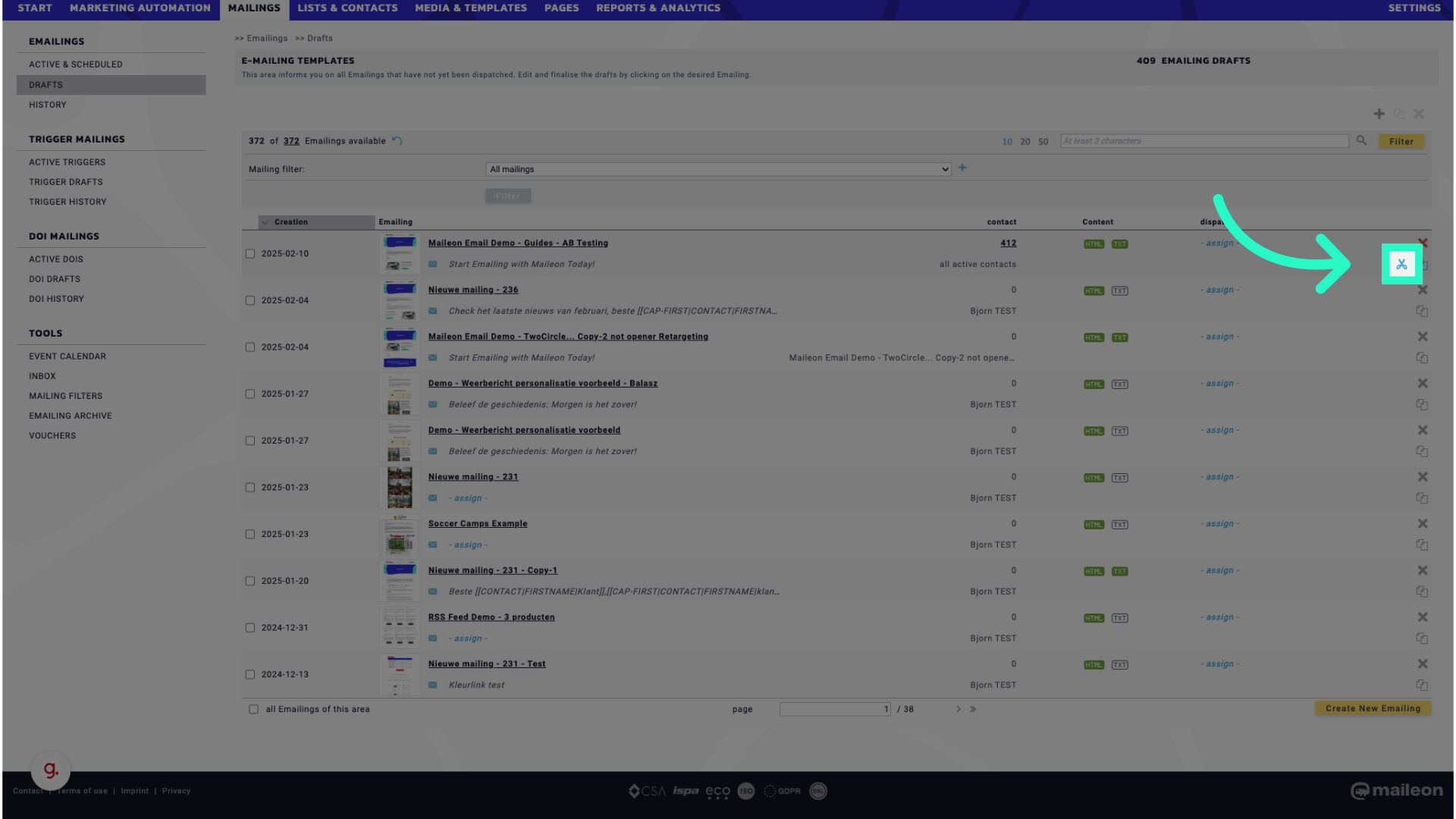Screen dimensions: 1456x819
Task: Click the search field At least 3 characters
Action: click(1204, 141)
